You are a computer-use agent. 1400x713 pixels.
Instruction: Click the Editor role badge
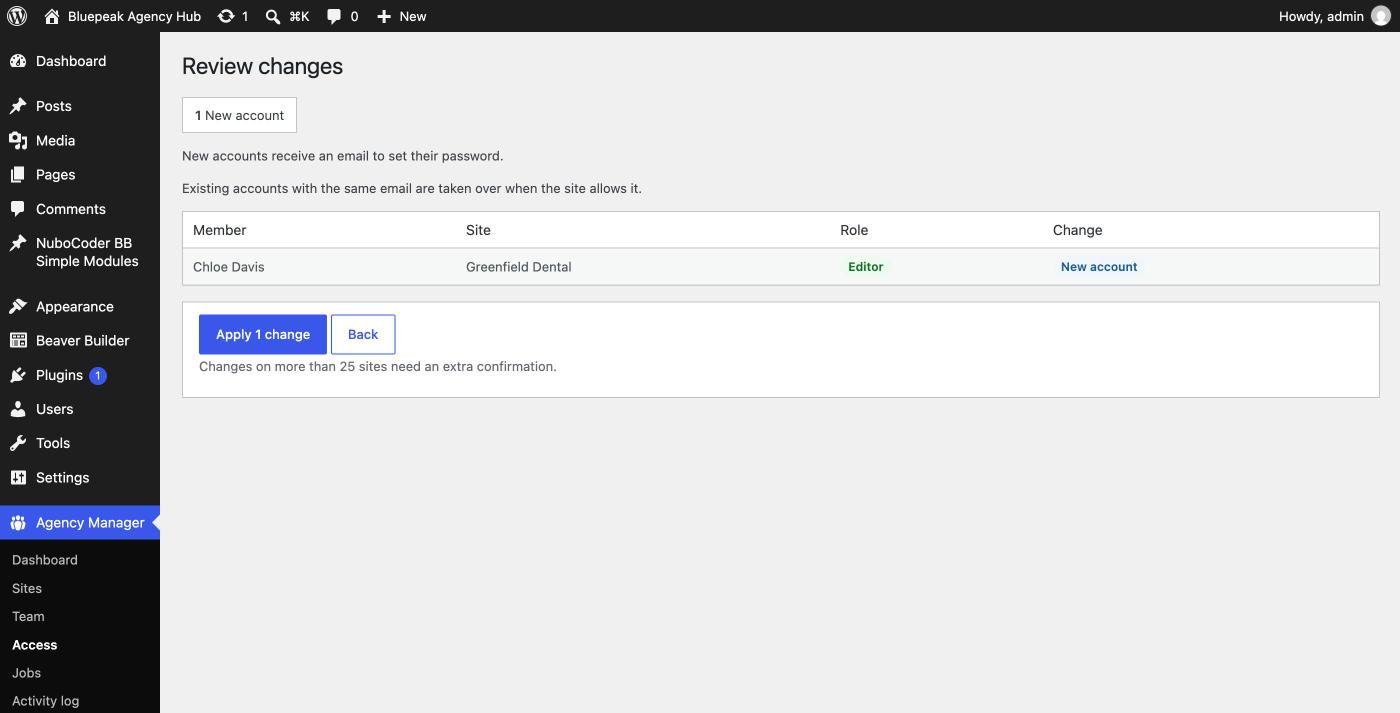866,267
